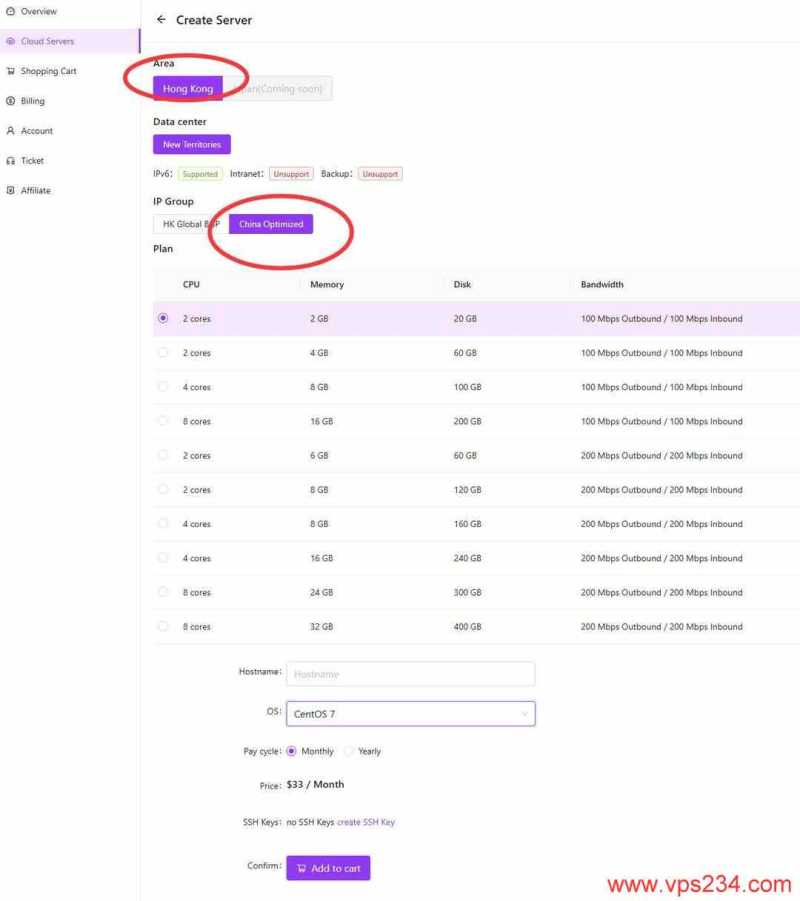800x901 pixels.
Task: Select the 2 cores 4 GB plan
Action: pos(163,353)
